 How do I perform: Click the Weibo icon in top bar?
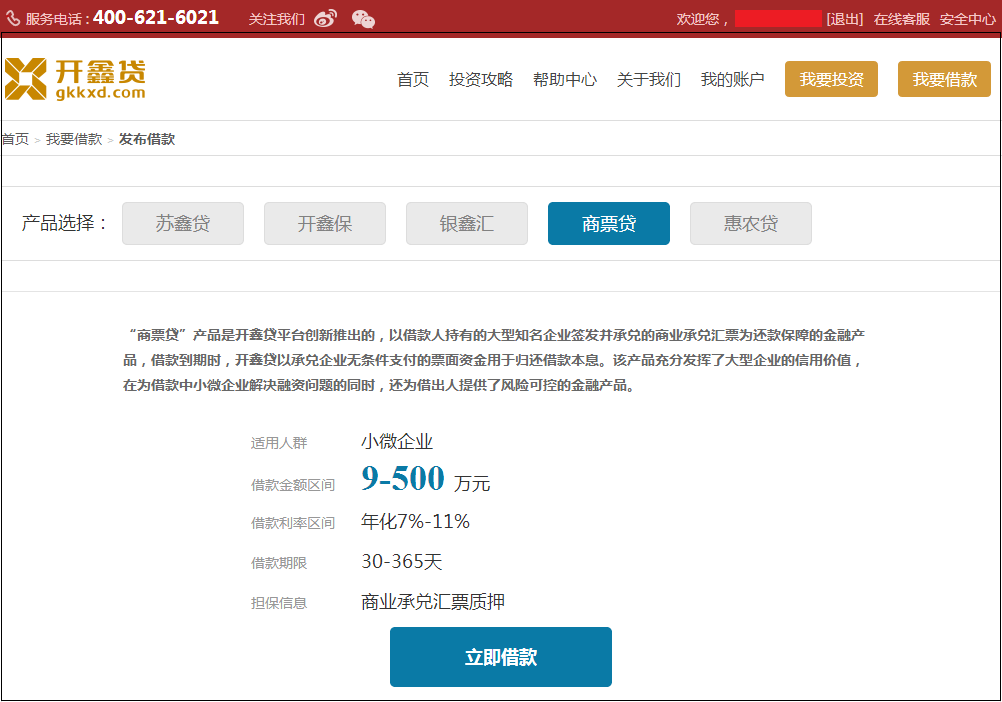(325, 19)
